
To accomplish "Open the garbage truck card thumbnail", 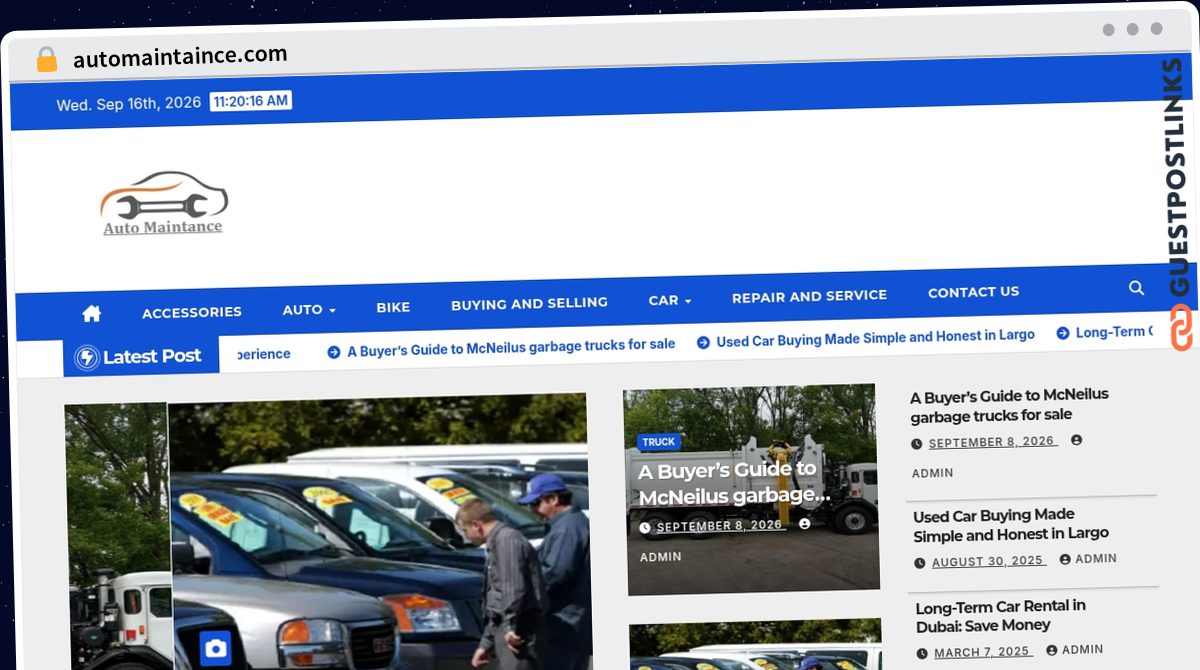I will pos(751,488).
